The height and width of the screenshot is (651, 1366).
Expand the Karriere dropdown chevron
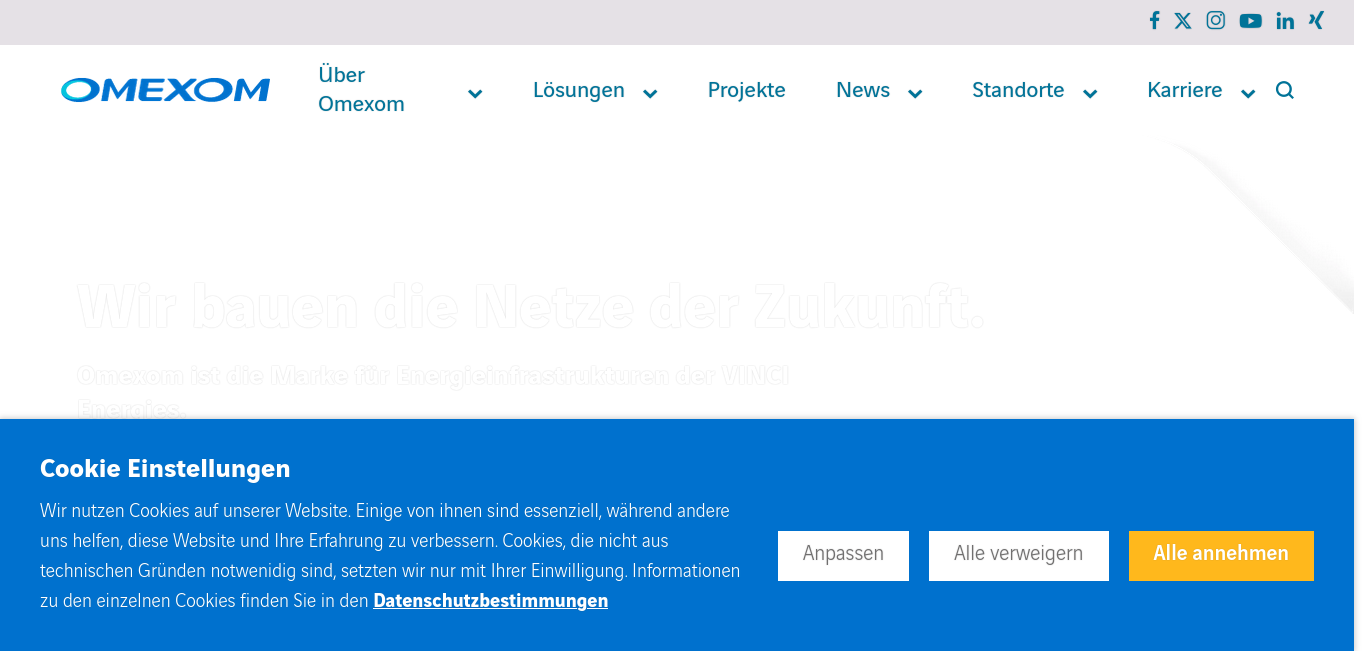pos(1248,94)
